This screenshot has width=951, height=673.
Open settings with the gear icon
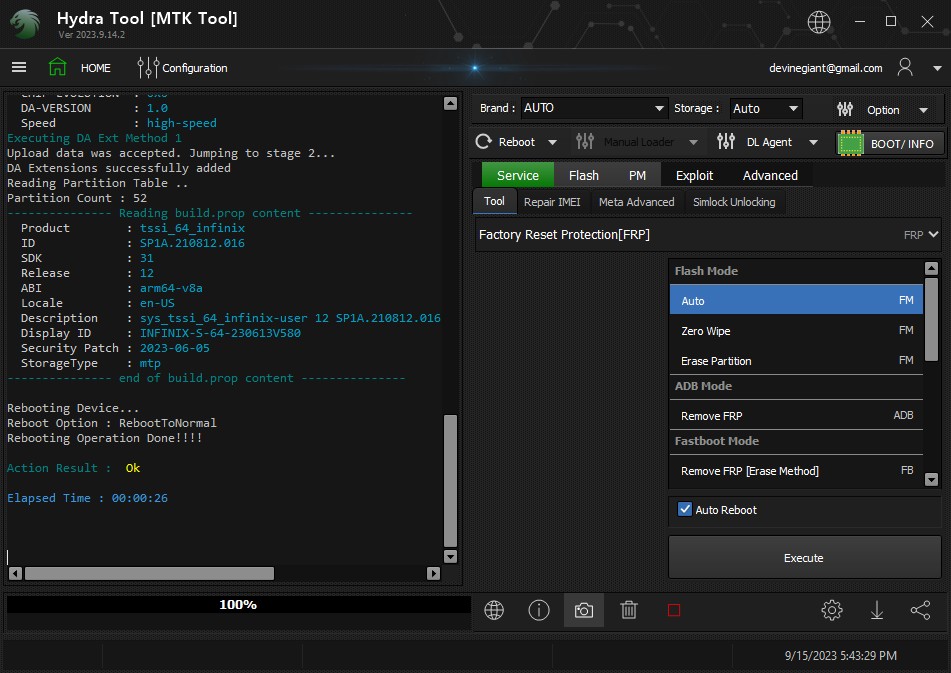pos(832,610)
